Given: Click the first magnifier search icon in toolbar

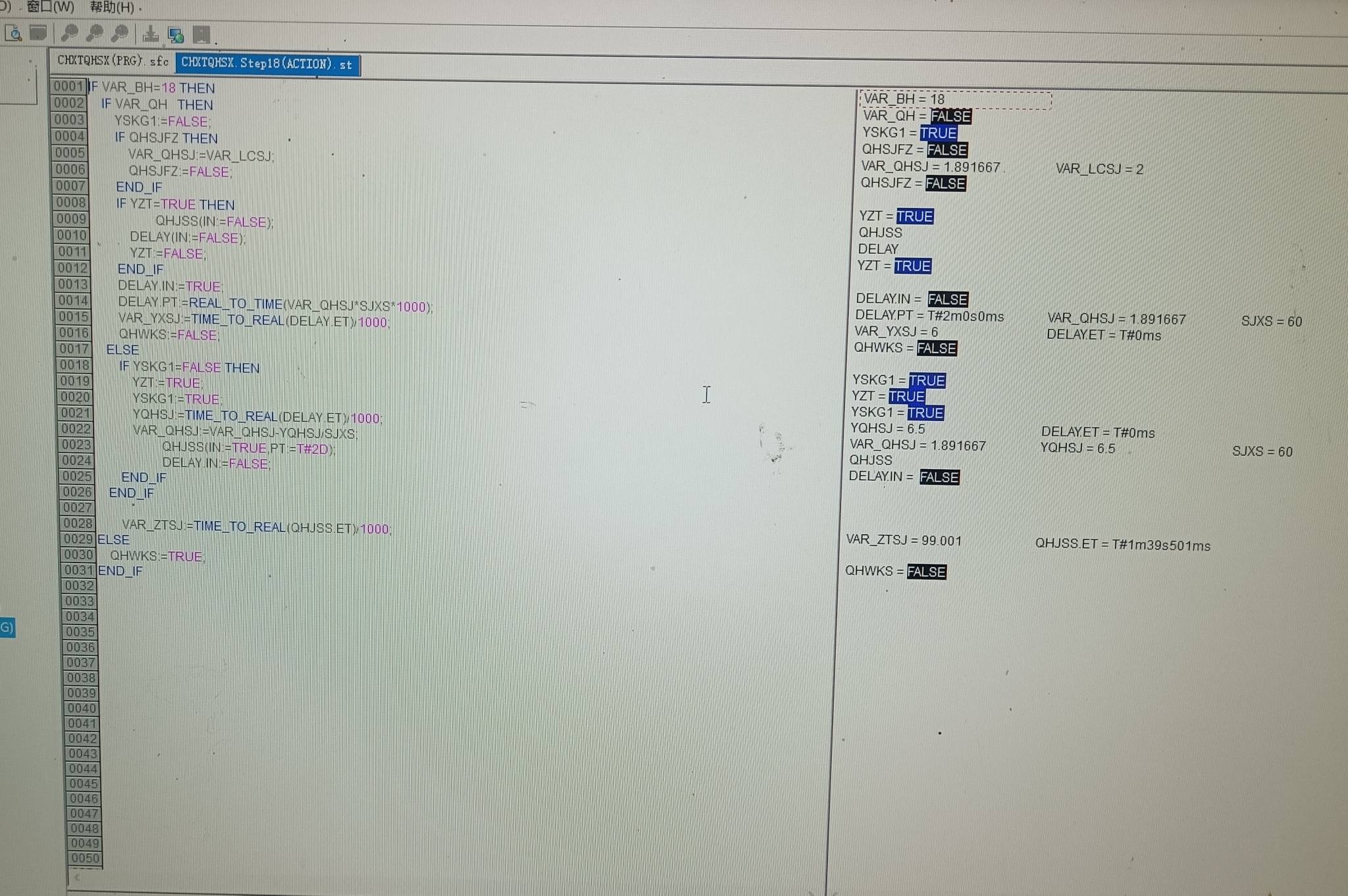Looking at the screenshot, I should pyautogui.click(x=70, y=32).
